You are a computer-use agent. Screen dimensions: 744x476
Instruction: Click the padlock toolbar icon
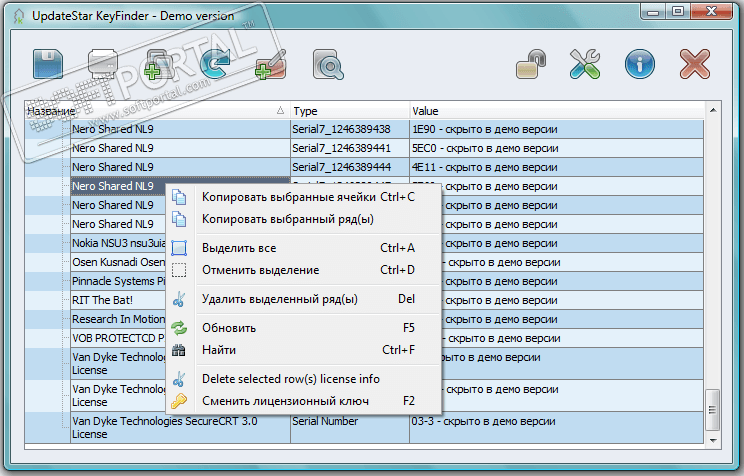pos(530,66)
